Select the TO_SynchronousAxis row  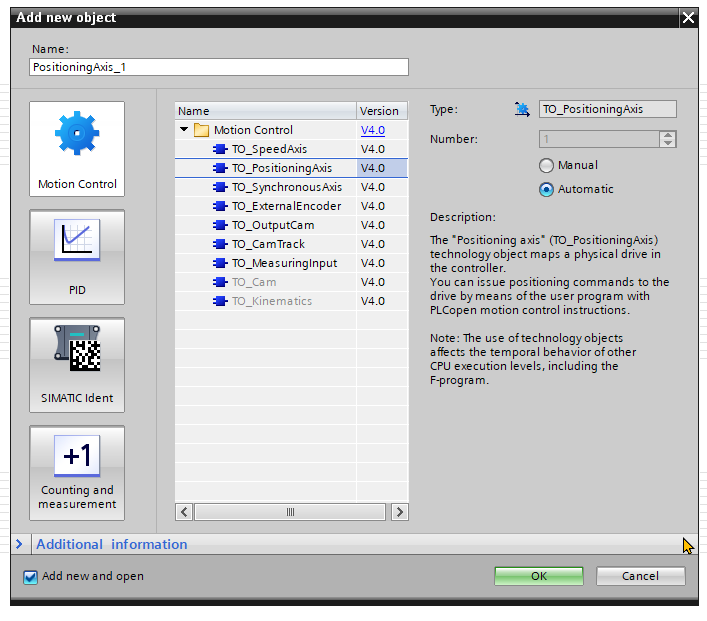coord(291,187)
